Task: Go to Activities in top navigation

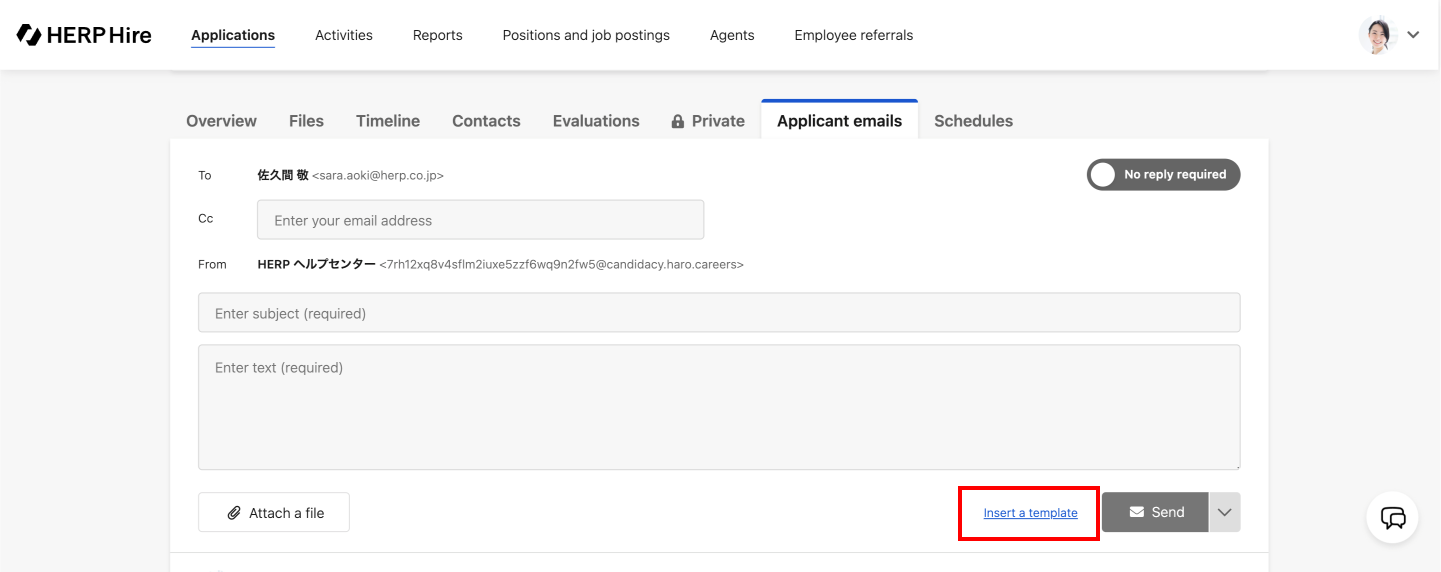Action: point(344,35)
